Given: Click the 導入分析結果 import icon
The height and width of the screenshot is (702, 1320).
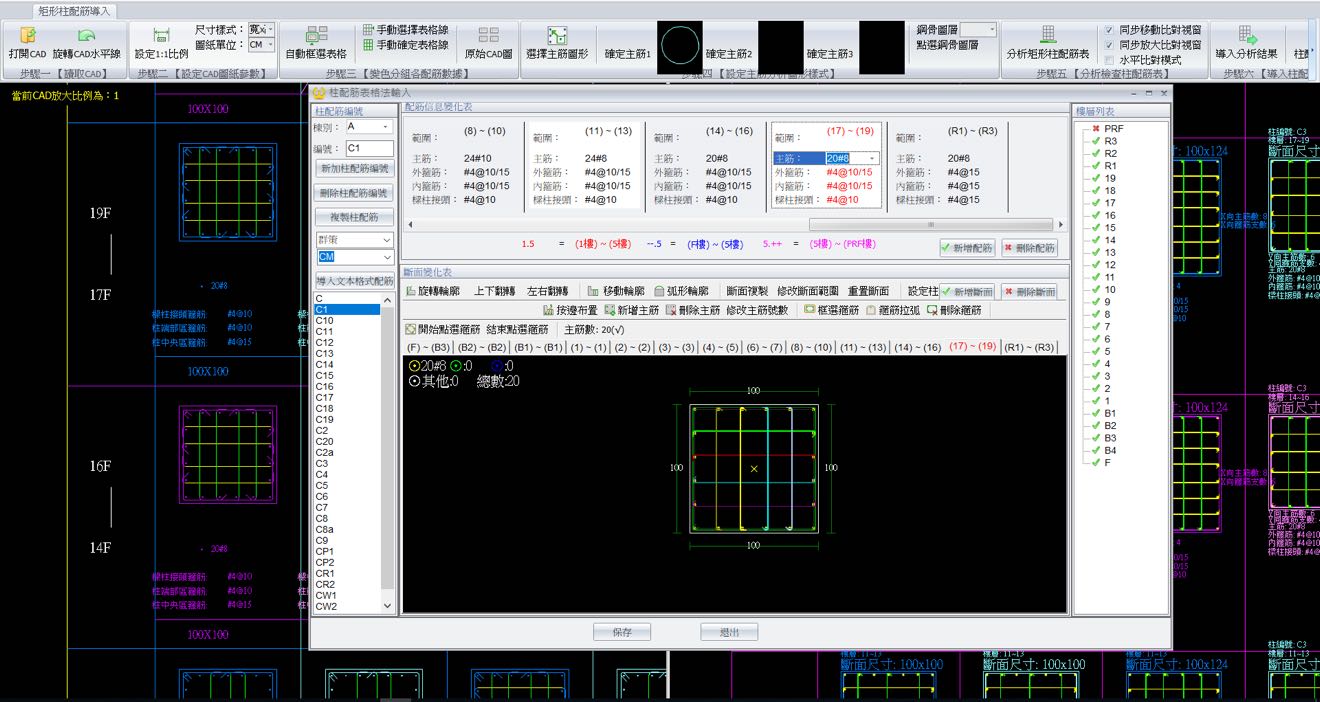Looking at the screenshot, I should 1247,36.
